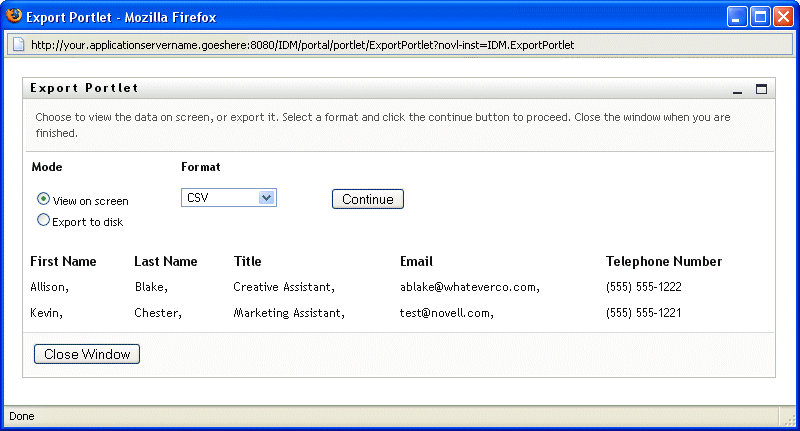800x431 pixels.
Task: Minimize the Export Portlet panel
Action: pyautogui.click(x=738, y=89)
